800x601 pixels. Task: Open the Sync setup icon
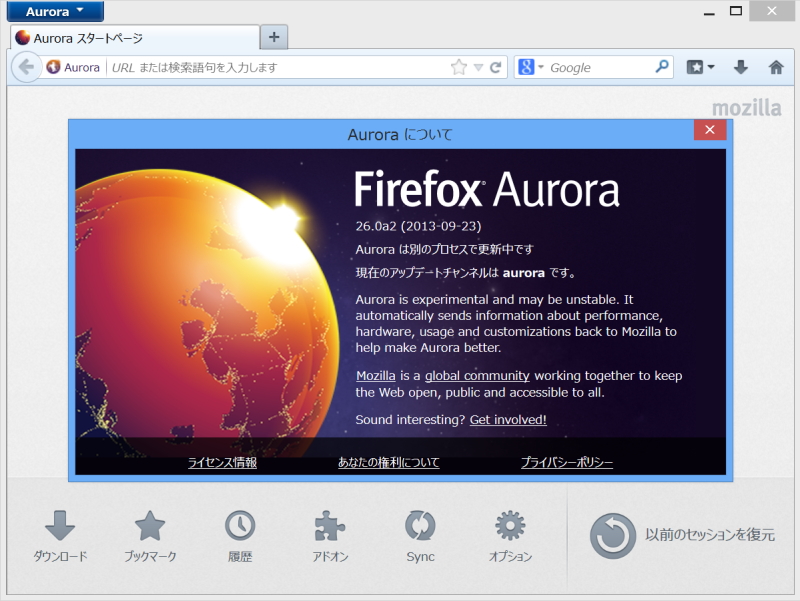coord(419,525)
